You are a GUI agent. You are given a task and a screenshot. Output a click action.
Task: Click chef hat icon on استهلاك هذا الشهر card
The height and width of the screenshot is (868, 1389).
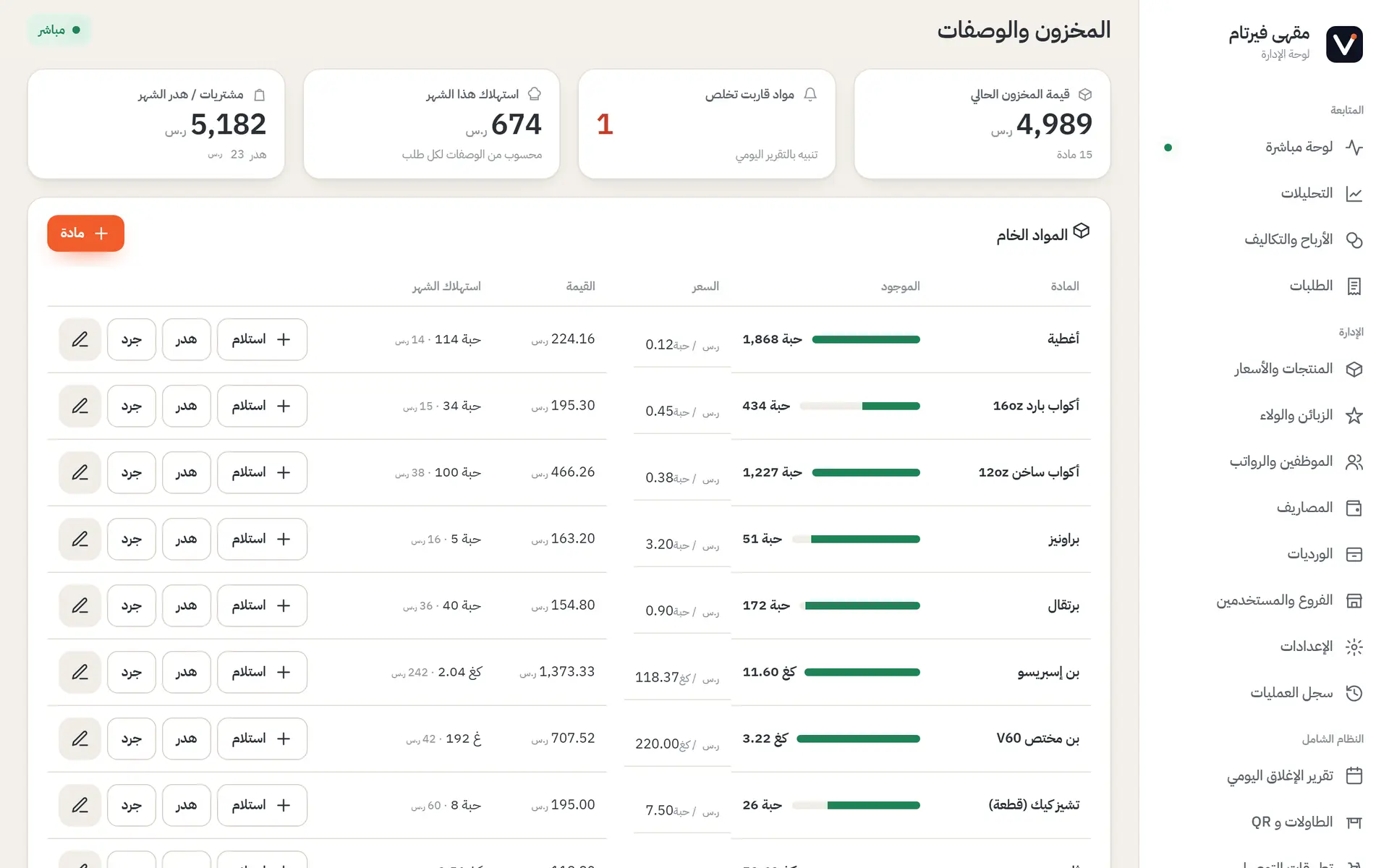point(535,94)
